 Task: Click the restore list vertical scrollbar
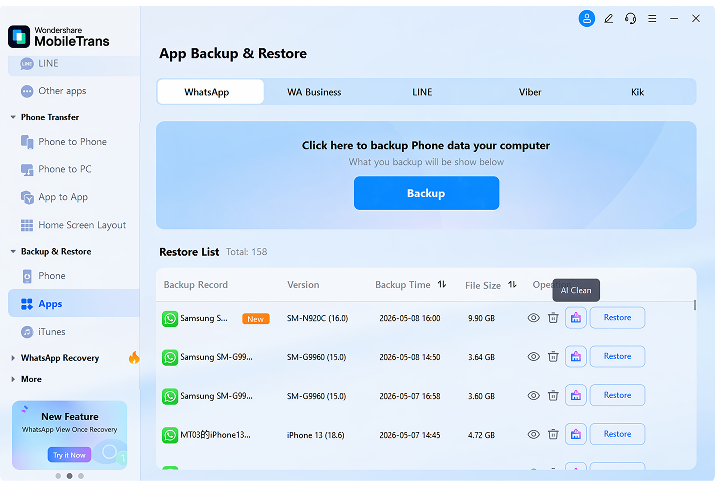tap(694, 305)
